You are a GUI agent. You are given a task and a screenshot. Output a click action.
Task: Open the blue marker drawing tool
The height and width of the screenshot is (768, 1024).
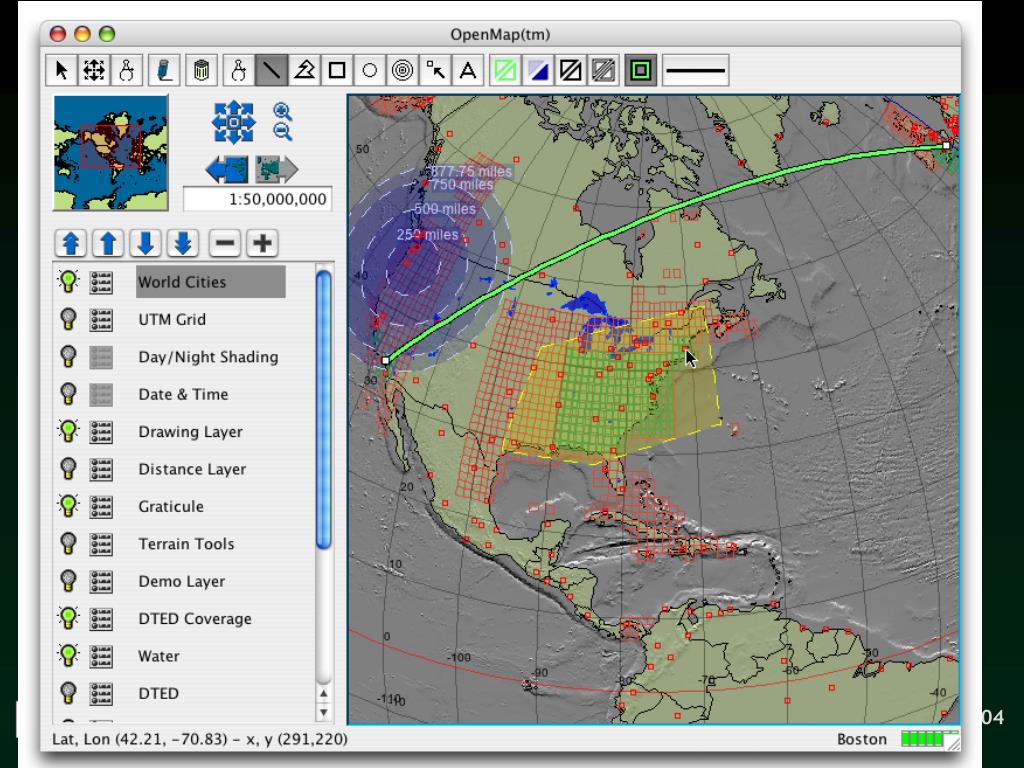pyautogui.click(x=164, y=70)
